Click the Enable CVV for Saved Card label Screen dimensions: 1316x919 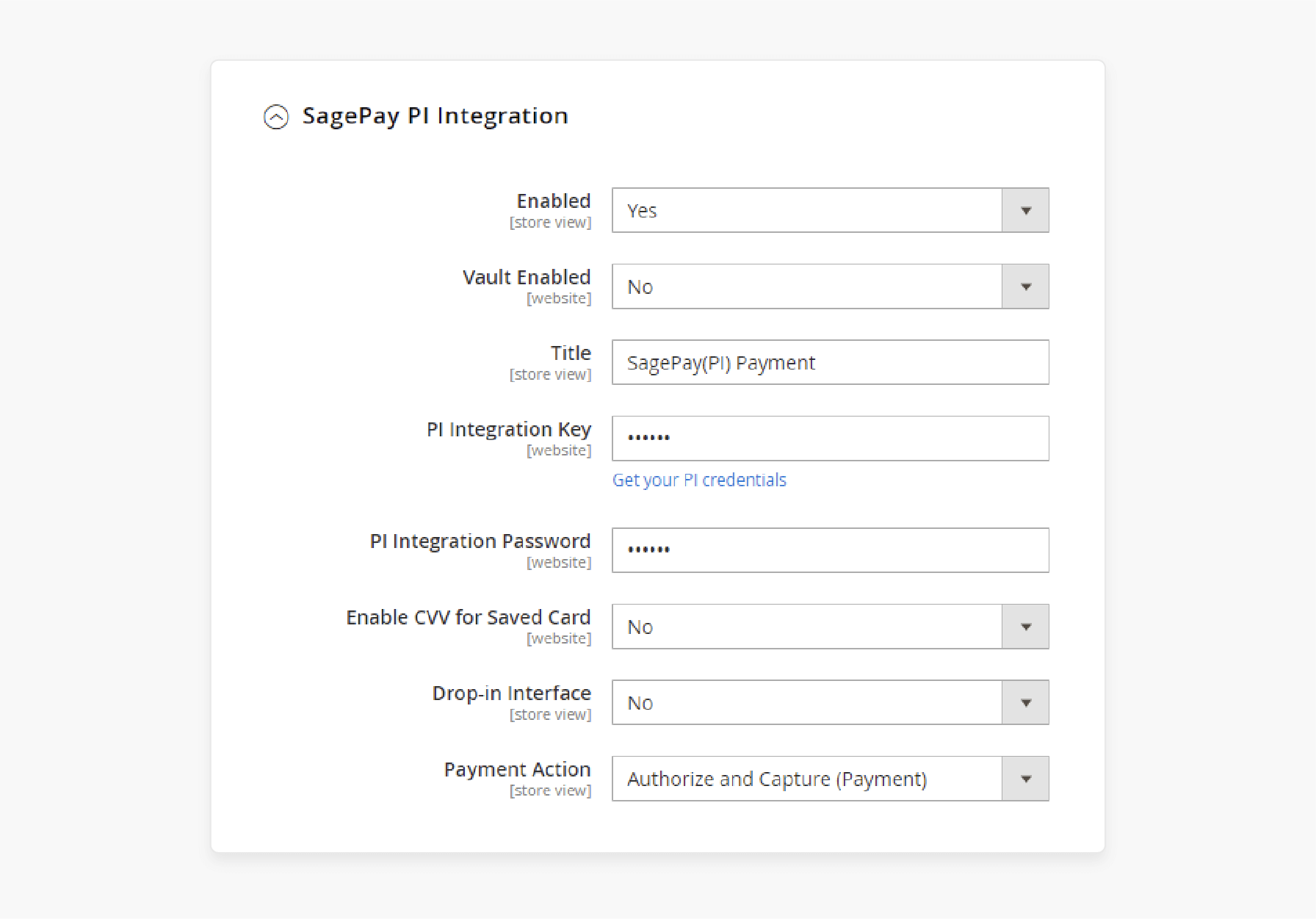[x=469, y=617]
